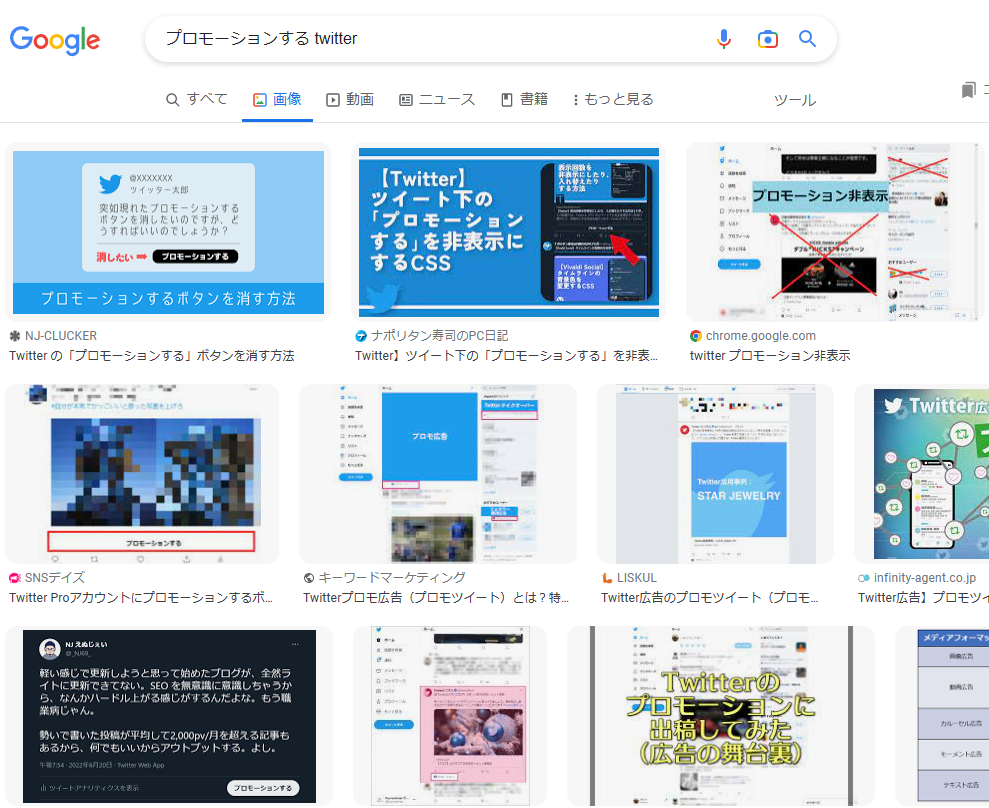Click the SNSデイズ source label
The height and width of the screenshot is (808, 989).
click(x=54, y=578)
